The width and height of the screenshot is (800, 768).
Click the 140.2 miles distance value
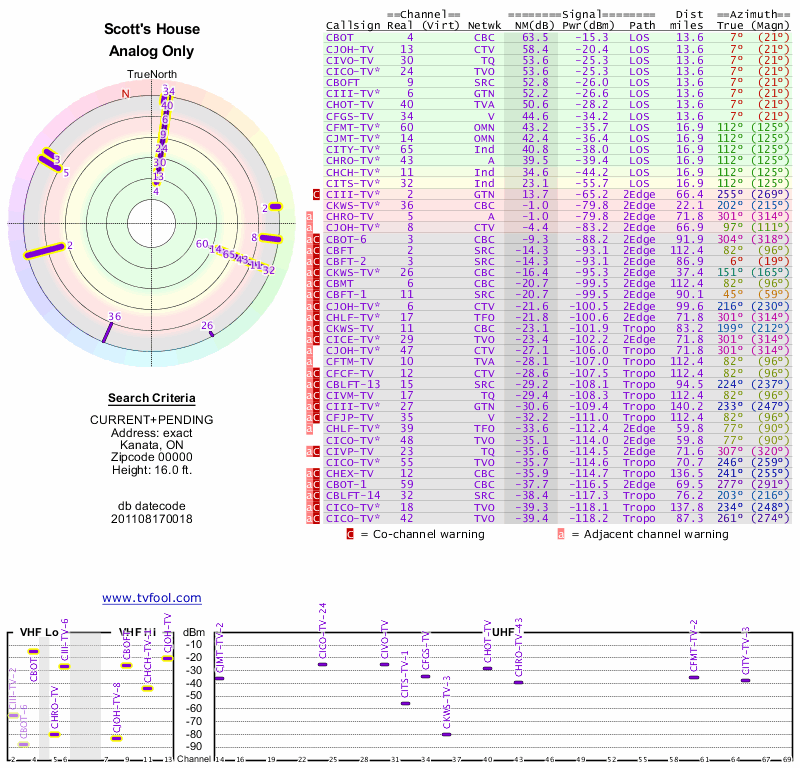[687, 407]
